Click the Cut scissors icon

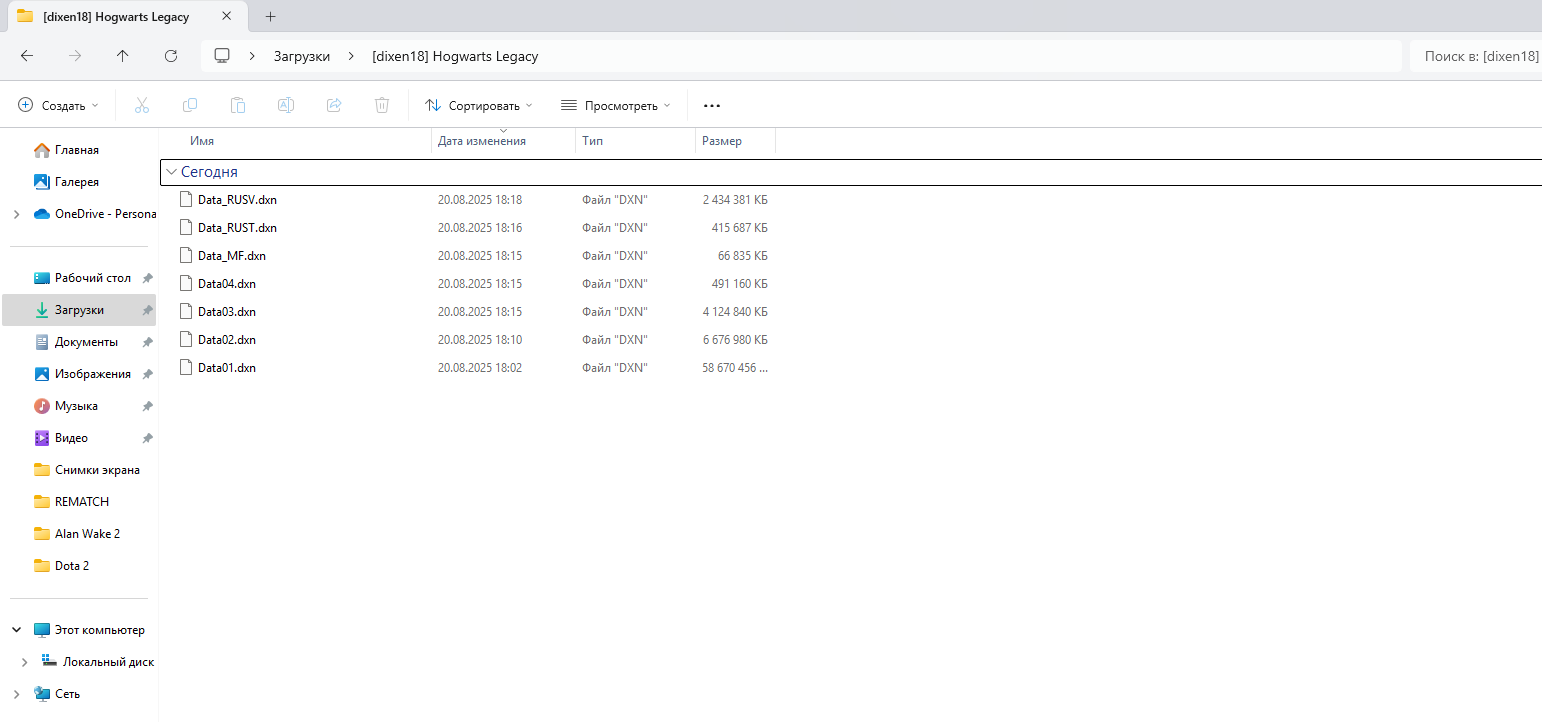tap(142, 105)
